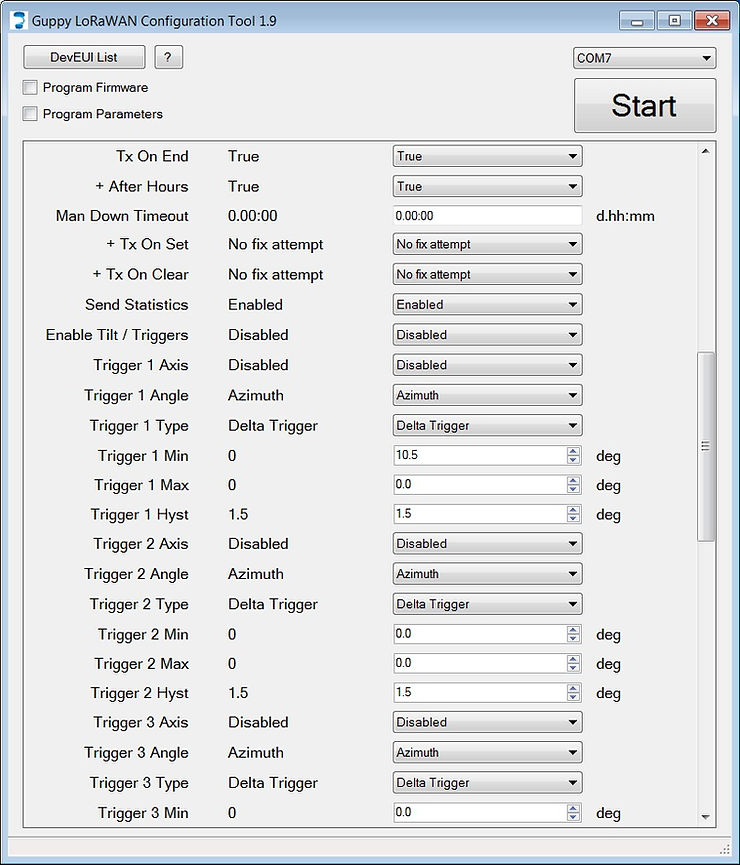Click the Trigger 2 Max value field
The height and width of the screenshot is (865, 740).
click(480, 663)
